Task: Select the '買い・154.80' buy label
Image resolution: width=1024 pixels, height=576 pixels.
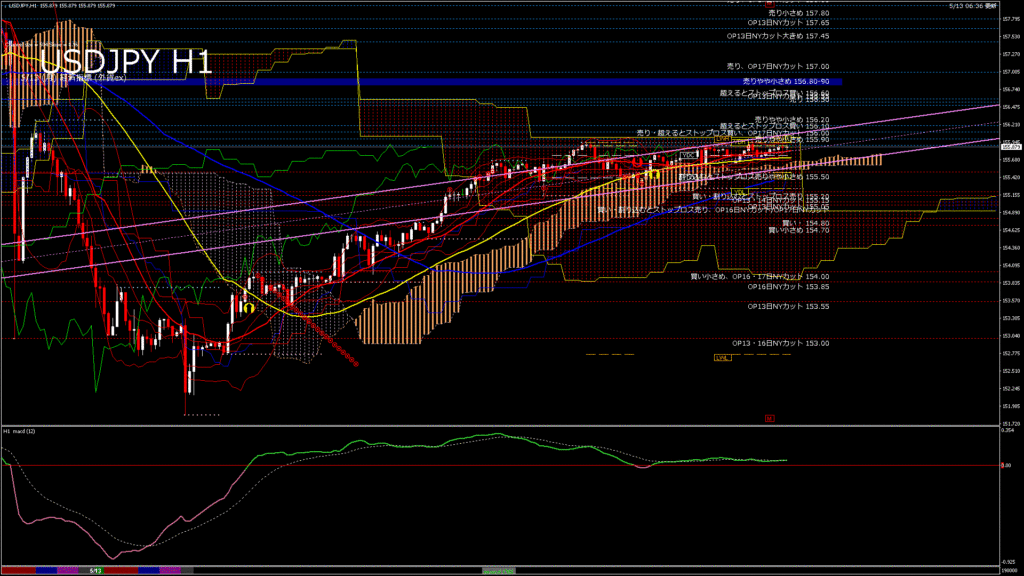Action: [x=806, y=223]
